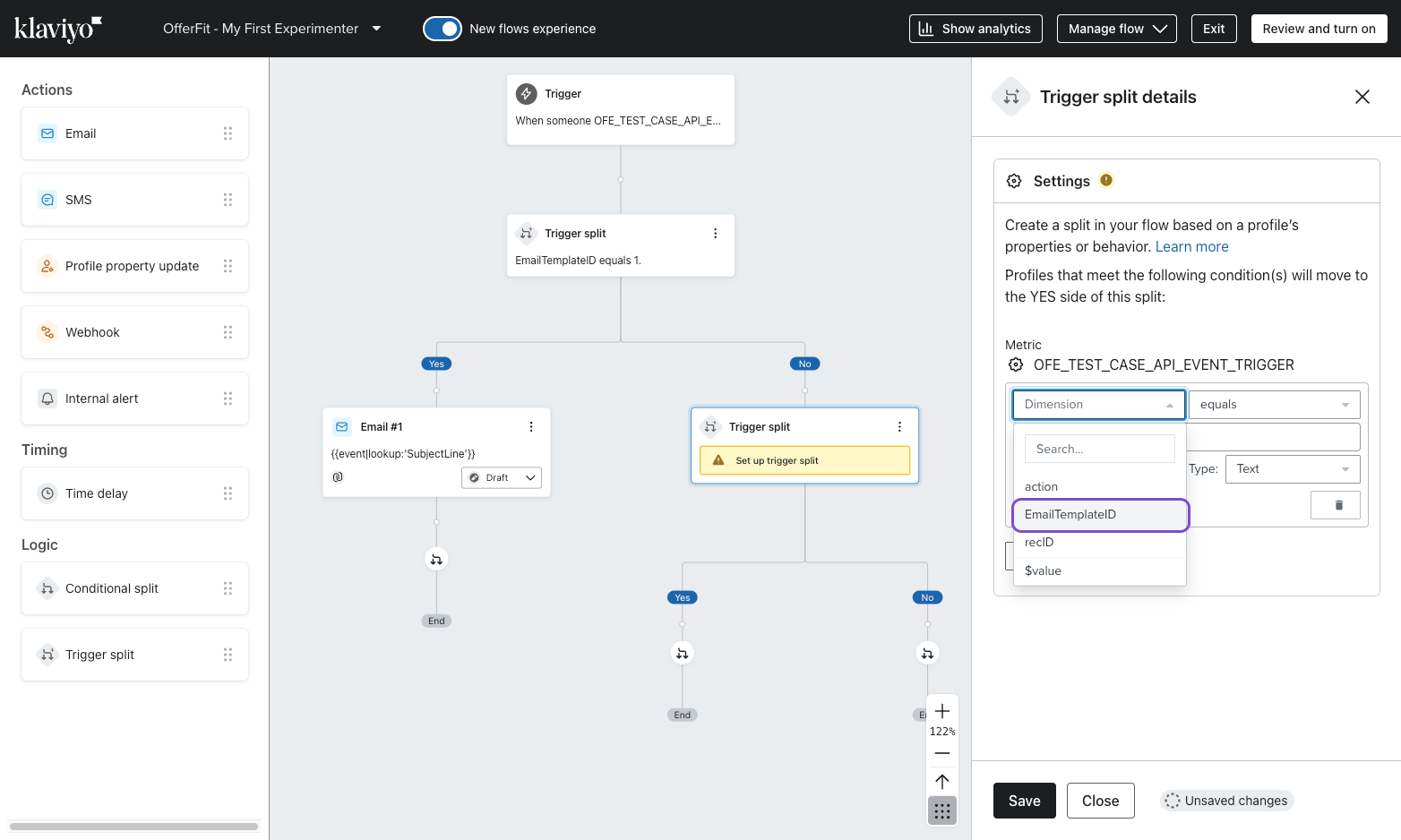Save the trigger split settings

tap(1024, 800)
